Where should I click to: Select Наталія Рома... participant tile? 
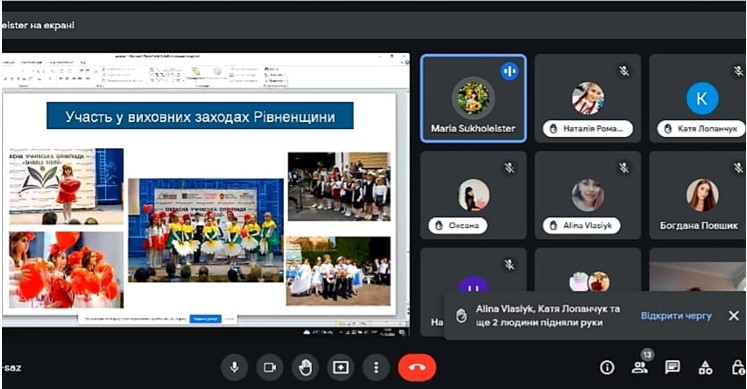588,98
